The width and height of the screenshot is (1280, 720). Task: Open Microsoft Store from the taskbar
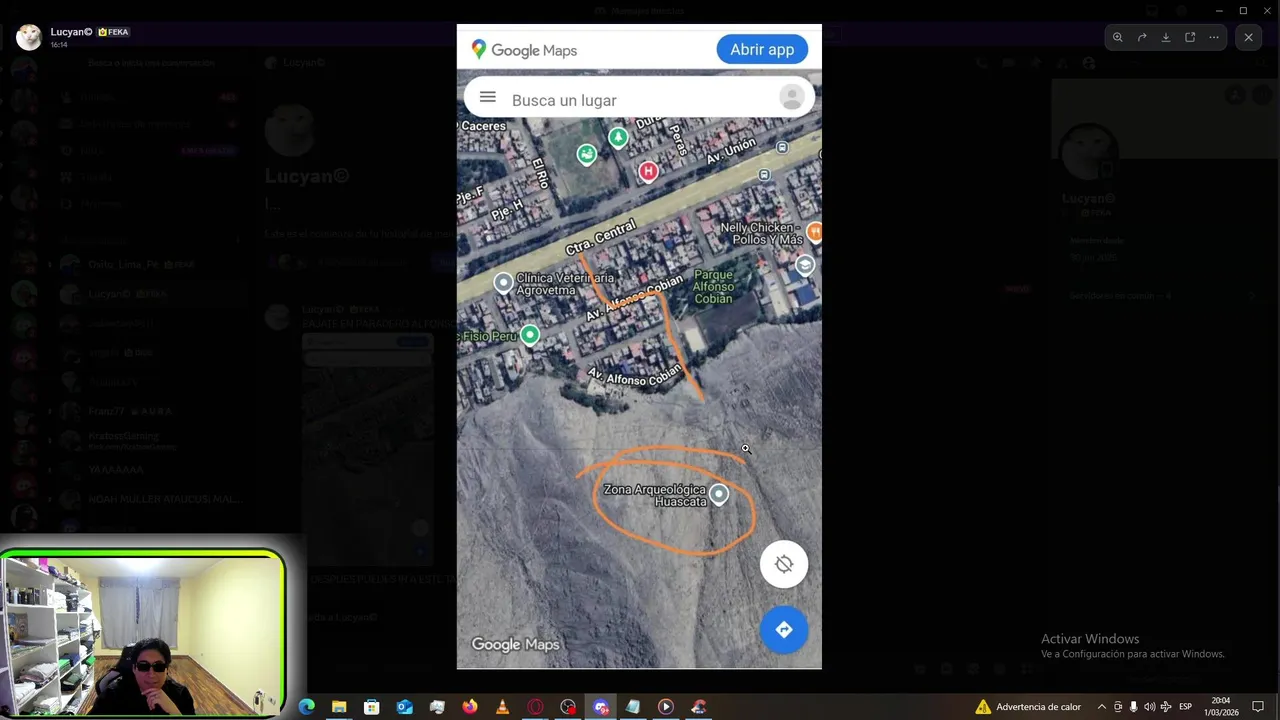click(x=372, y=707)
